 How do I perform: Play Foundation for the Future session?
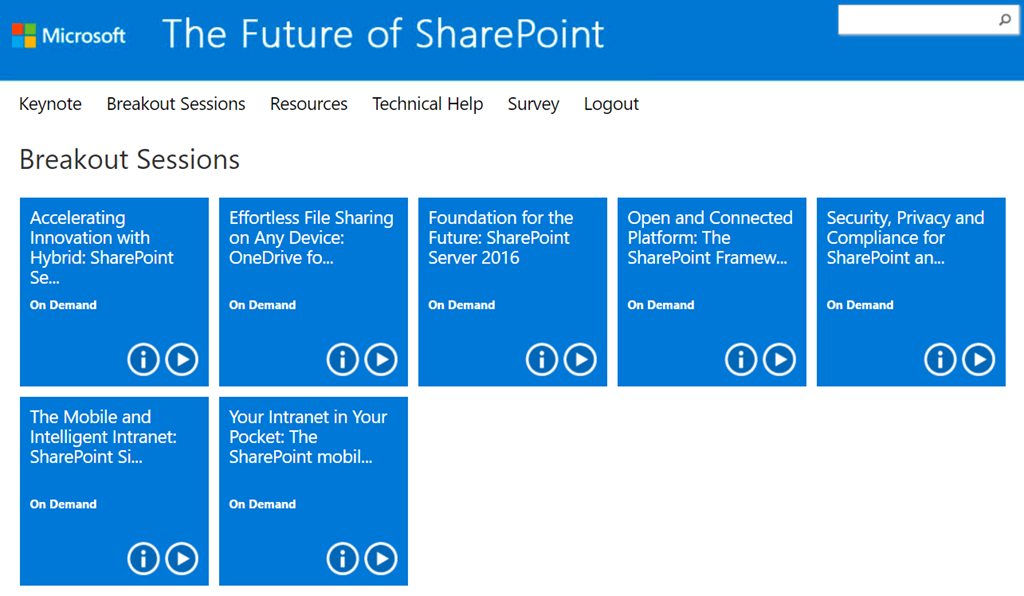click(579, 359)
